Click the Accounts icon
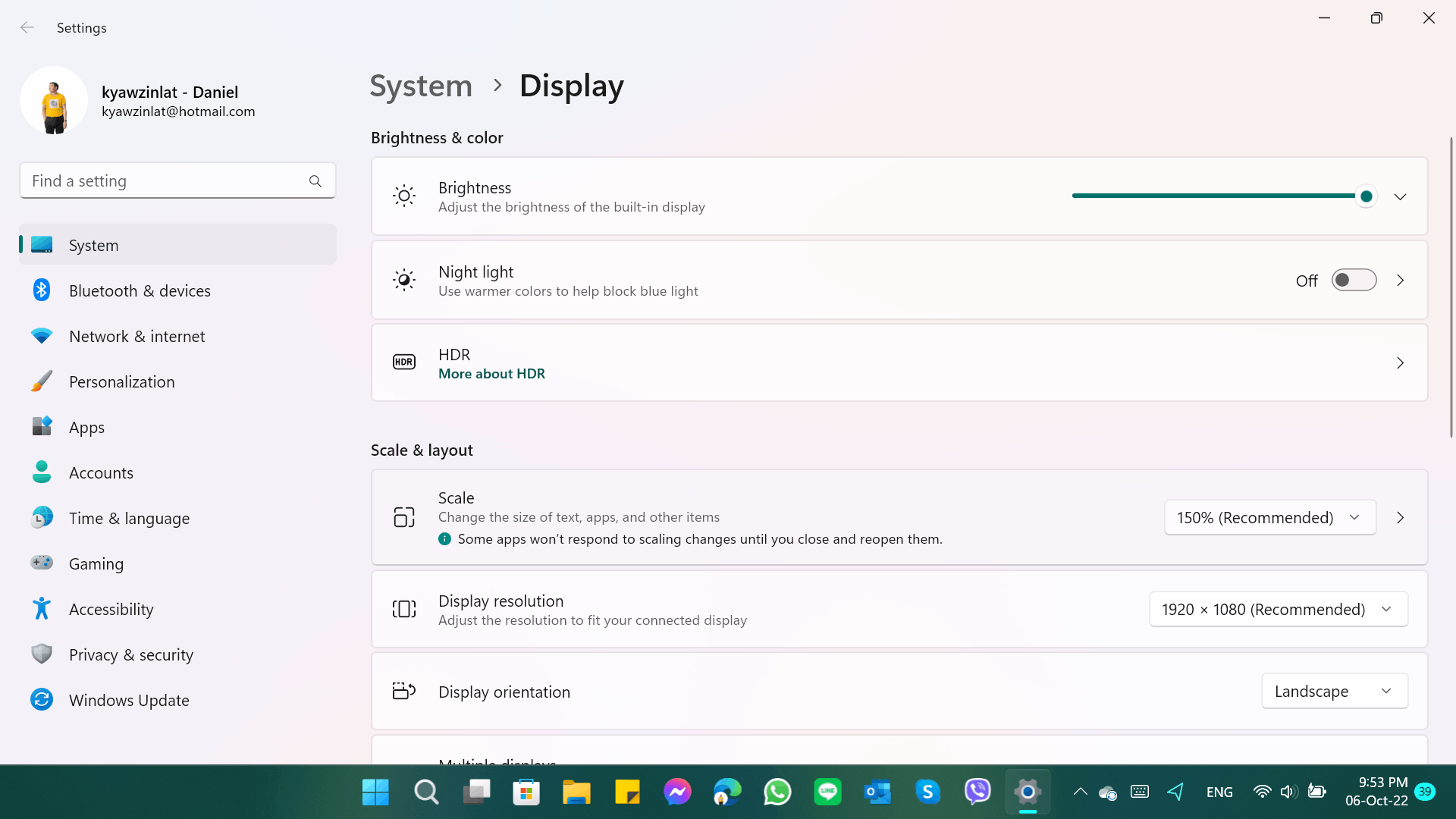The height and width of the screenshot is (819, 1456). [41, 472]
